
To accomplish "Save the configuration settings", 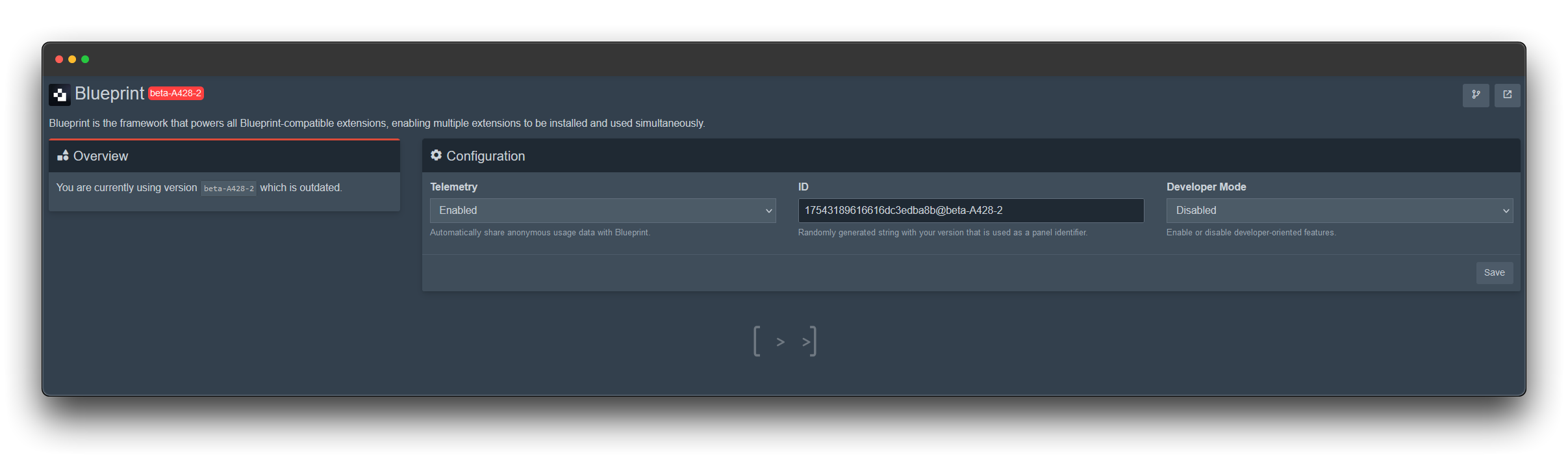I will point(1494,273).
